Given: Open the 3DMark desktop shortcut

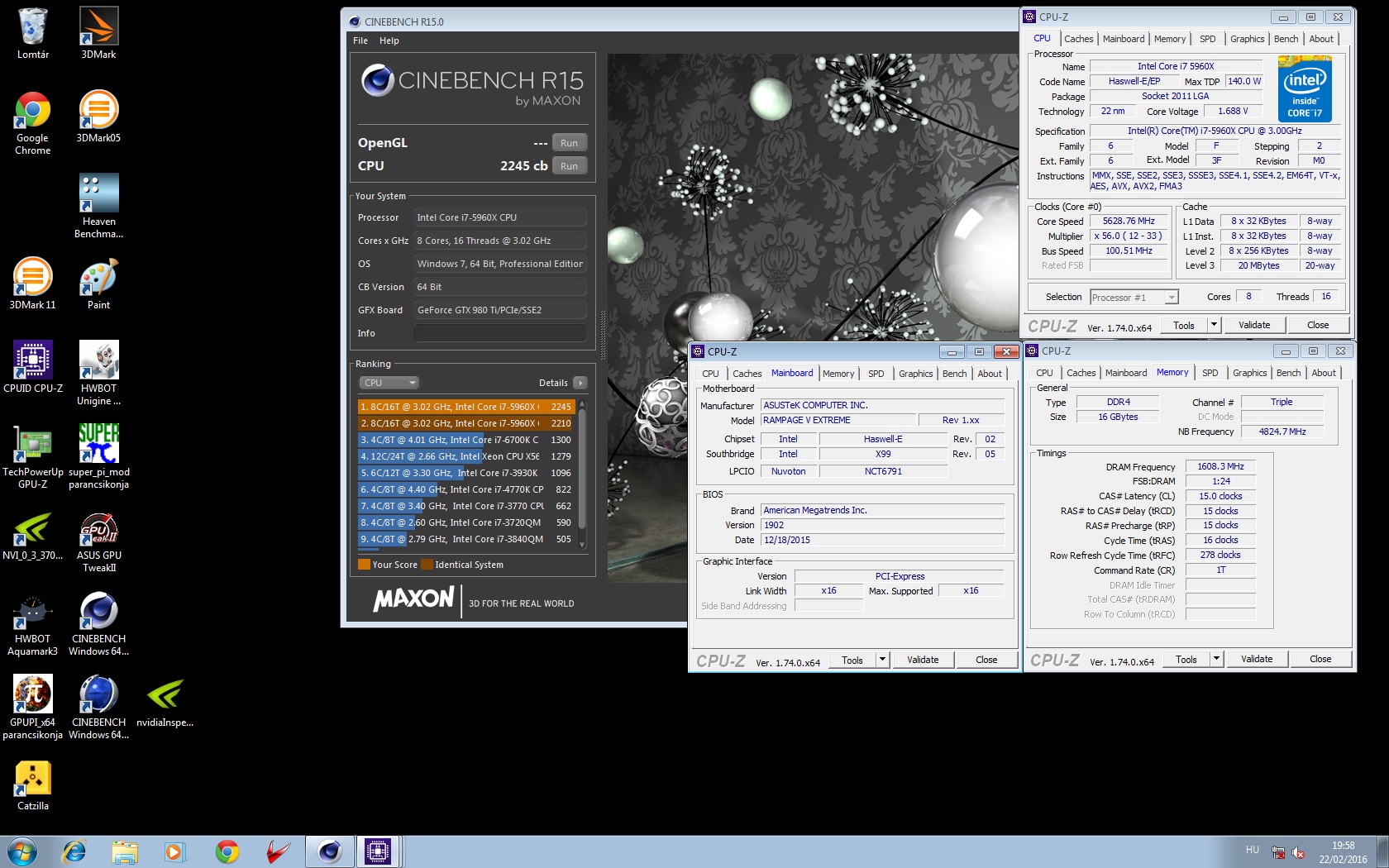Looking at the screenshot, I should [98, 33].
